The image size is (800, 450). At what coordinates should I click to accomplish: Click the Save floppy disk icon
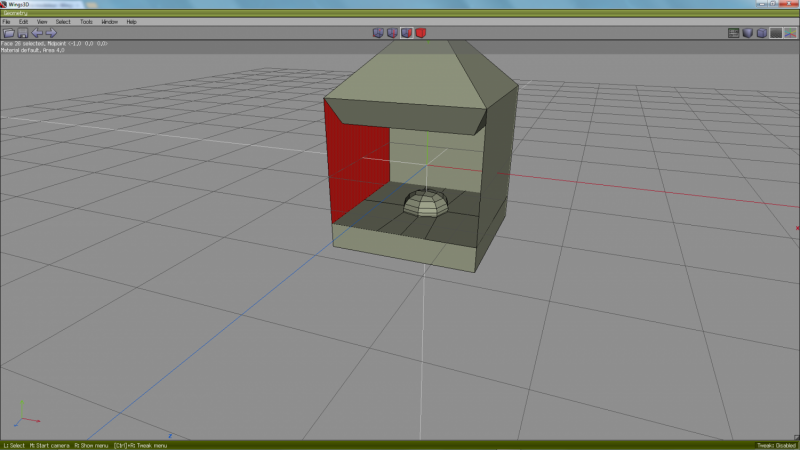[22, 33]
